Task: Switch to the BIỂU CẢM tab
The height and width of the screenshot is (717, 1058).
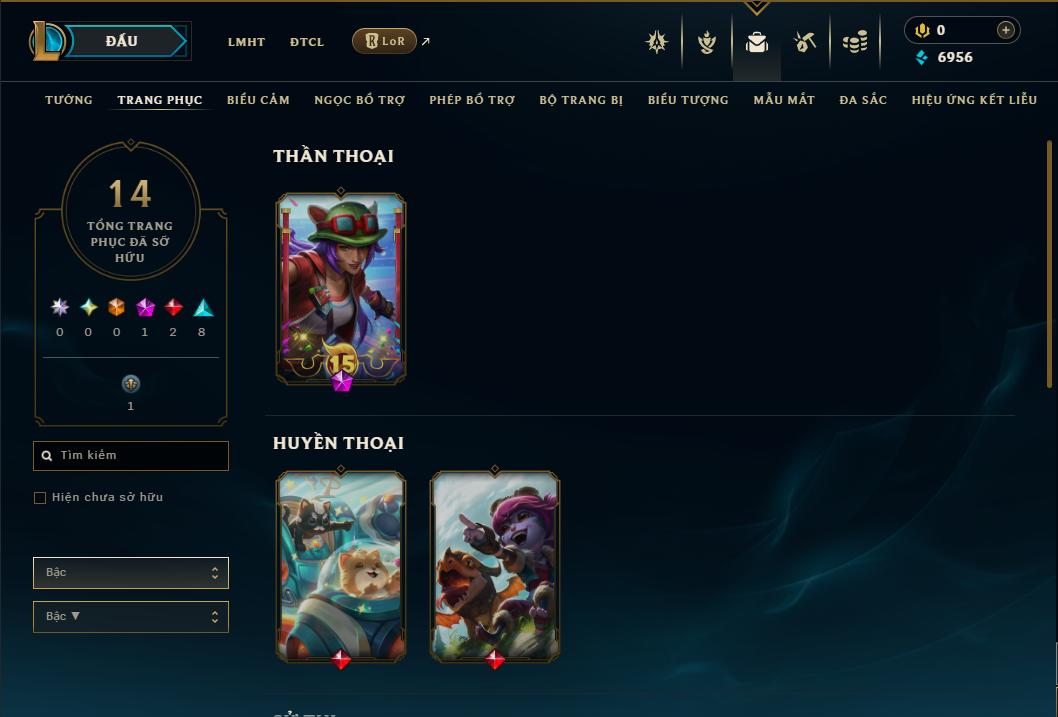Action: [258, 100]
